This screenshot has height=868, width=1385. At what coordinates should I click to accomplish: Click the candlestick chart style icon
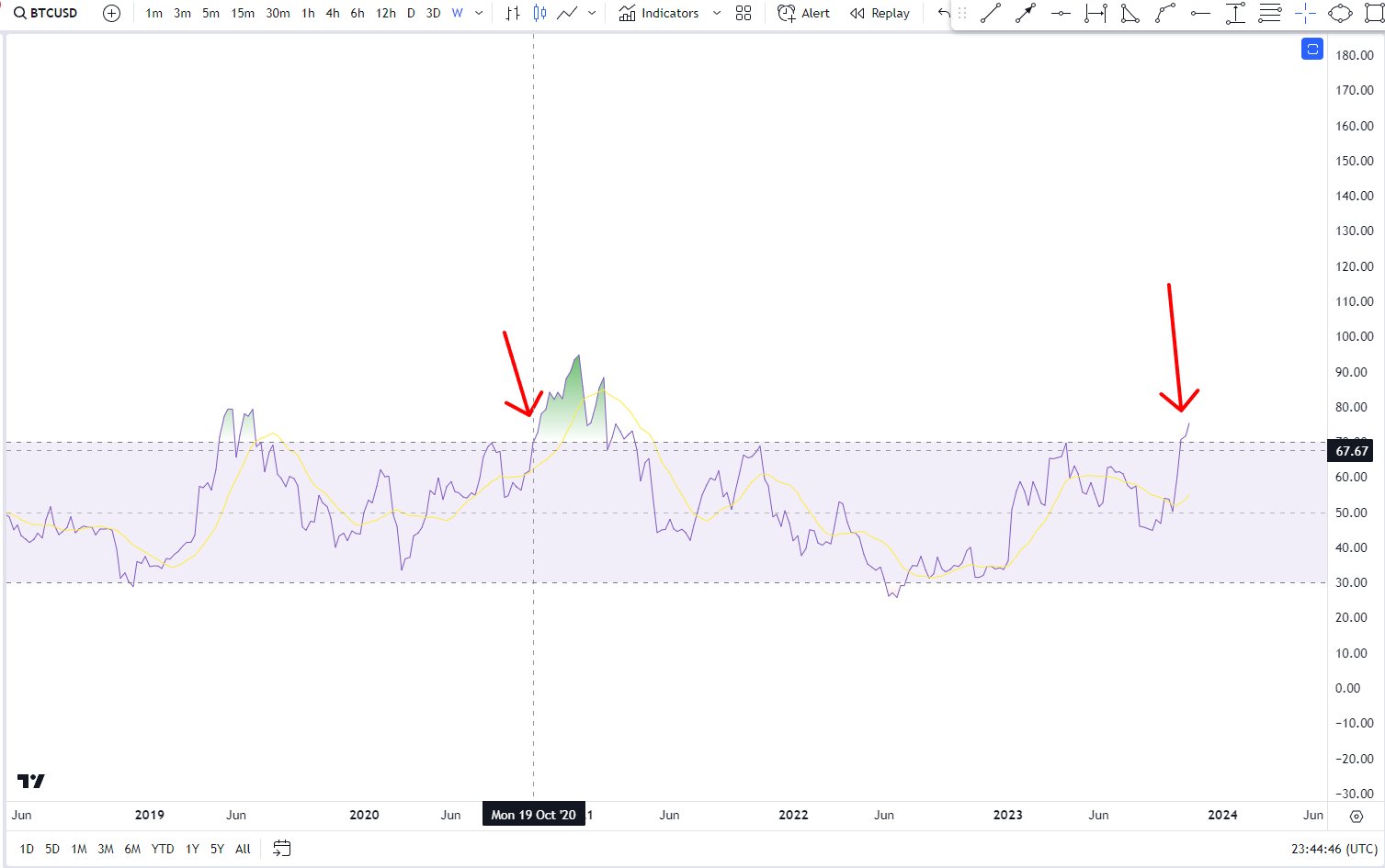pos(539,13)
